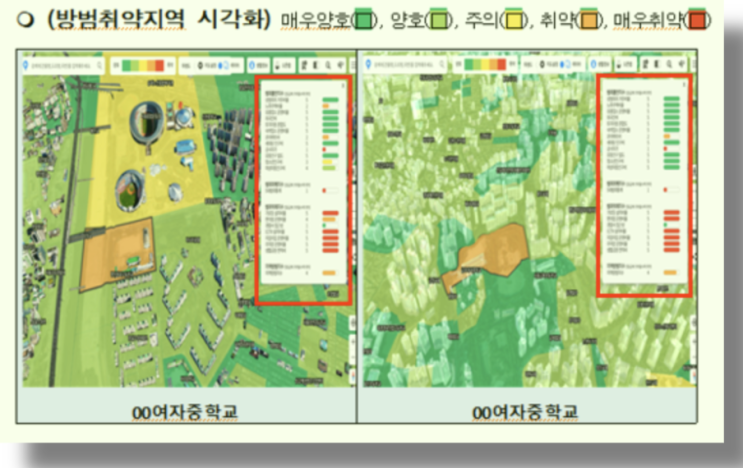Click the magnifier search icon in right map
The image size is (743, 468).
point(441,64)
